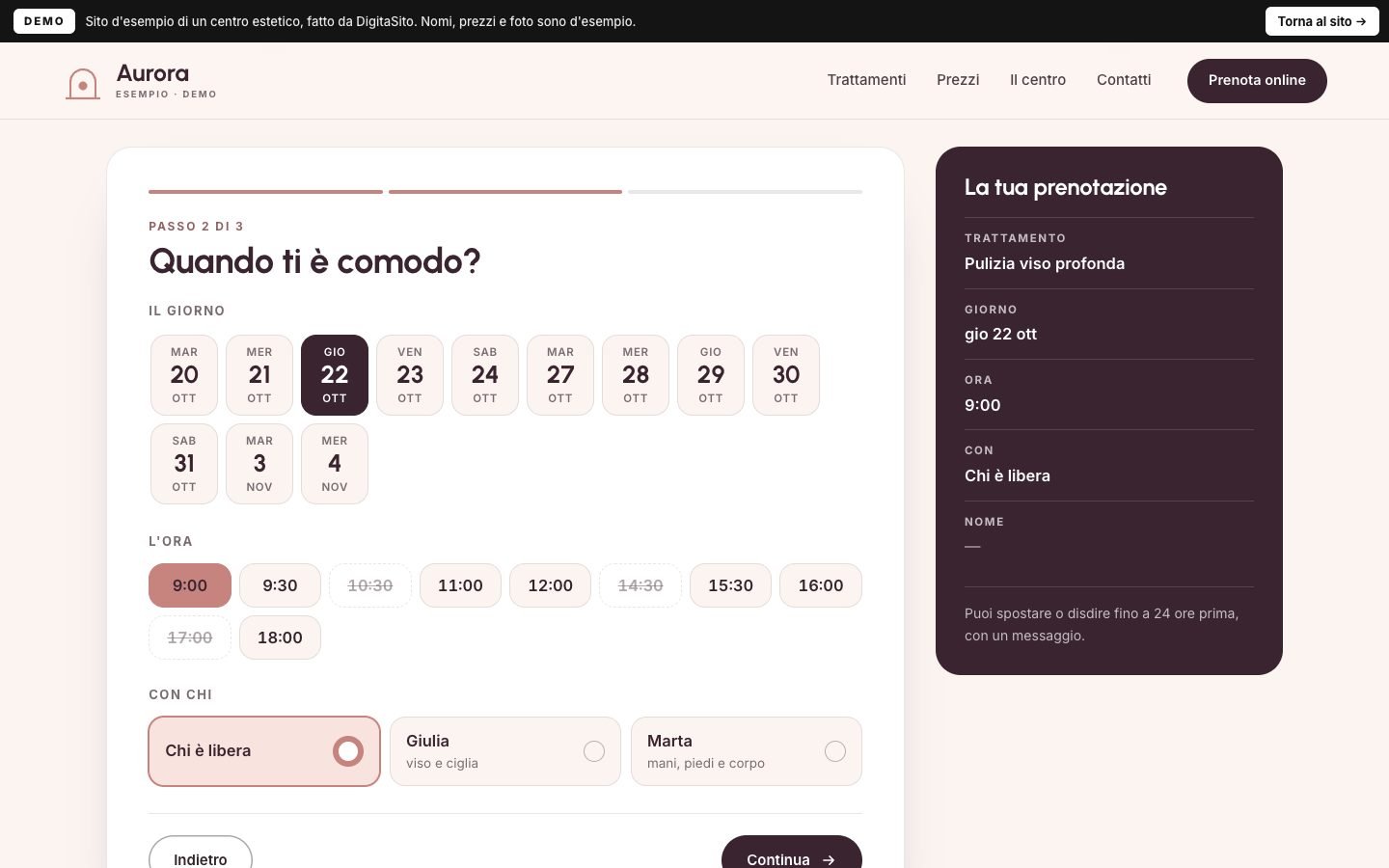The image size is (1389, 868).
Task: Pick Wednesday 28 October
Action: (x=636, y=375)
